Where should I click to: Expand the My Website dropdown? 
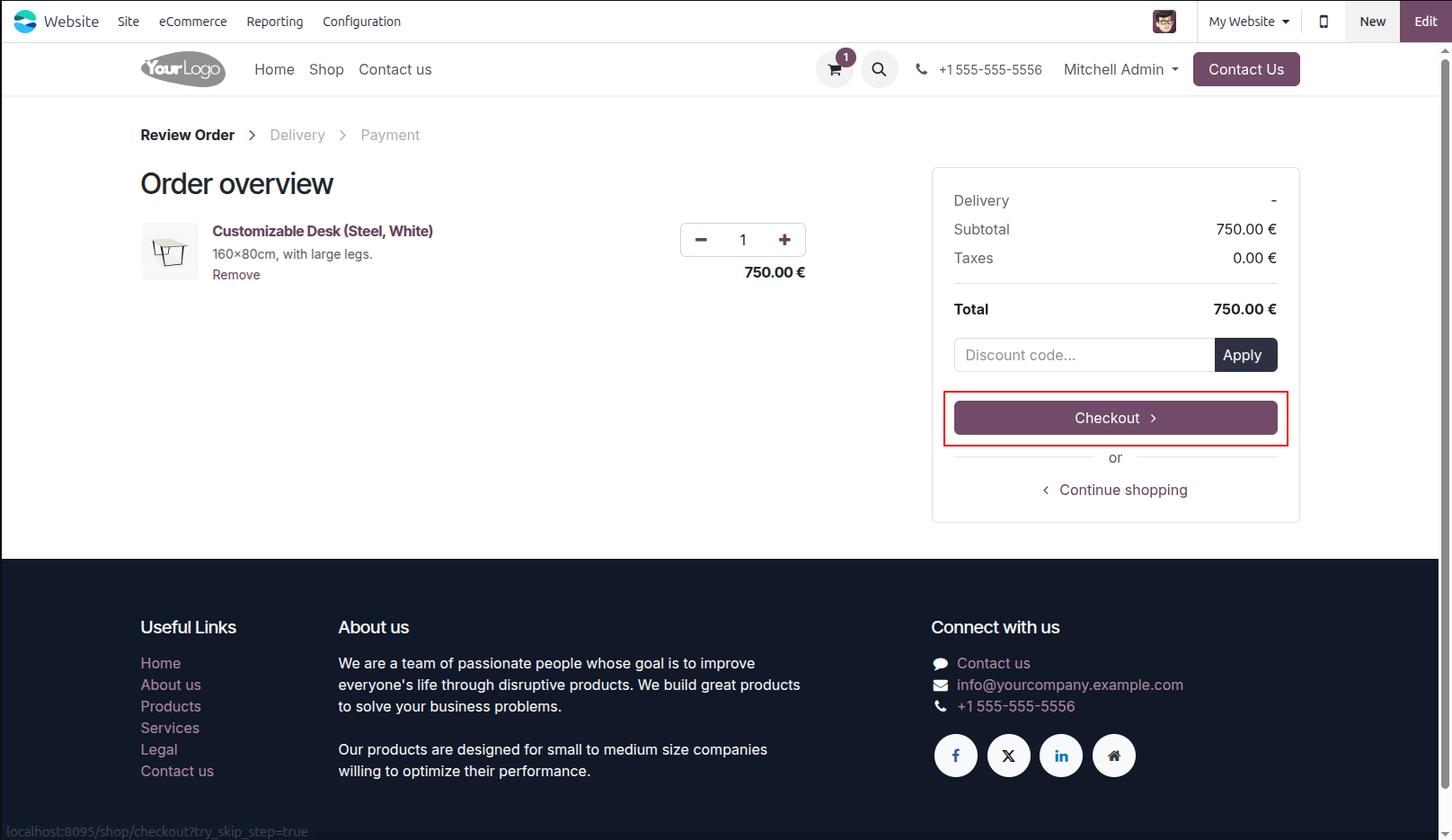point(1249,22)
